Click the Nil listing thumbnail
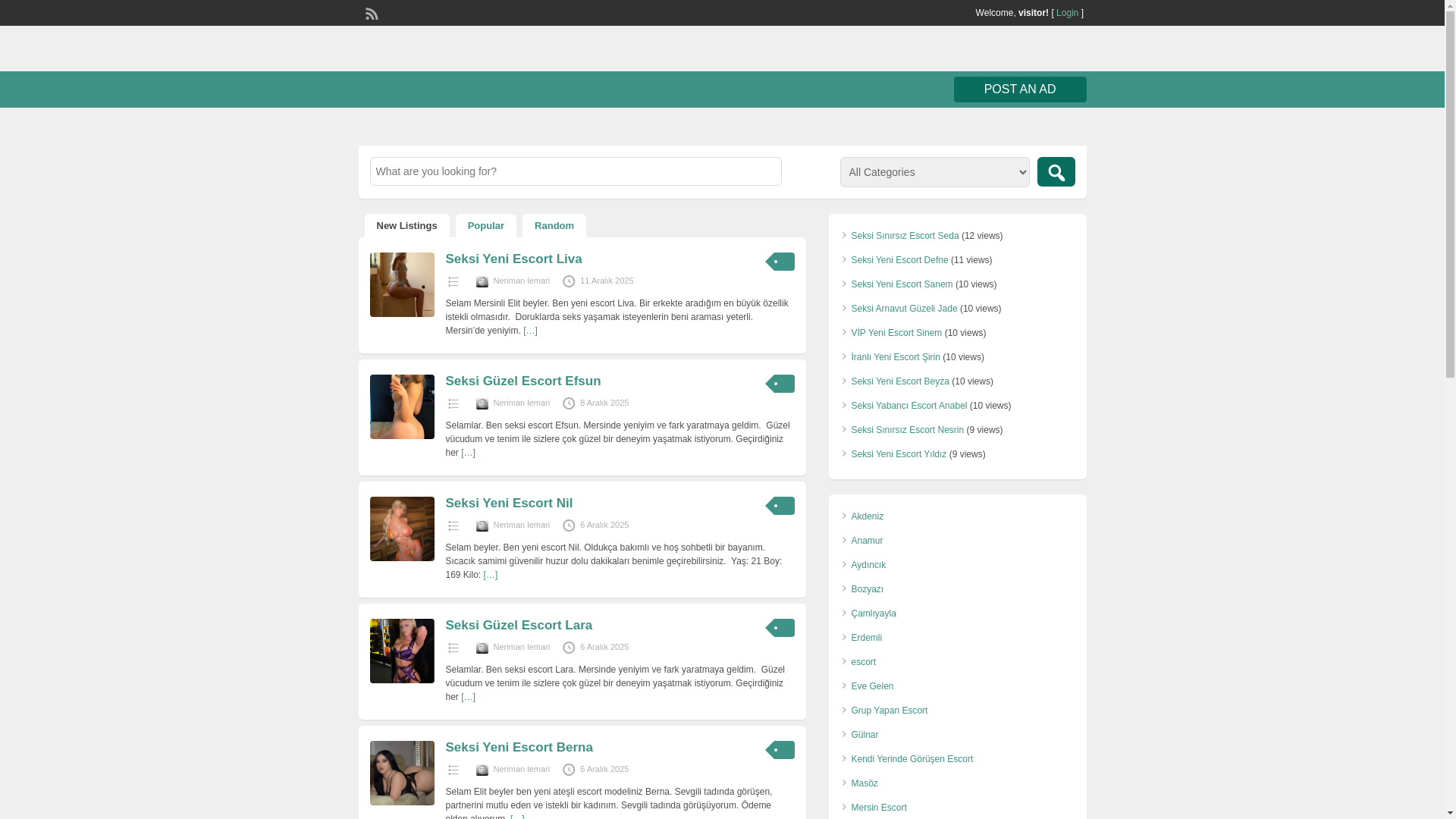The height and width of the screenshot is (819, 1456). 402,529
